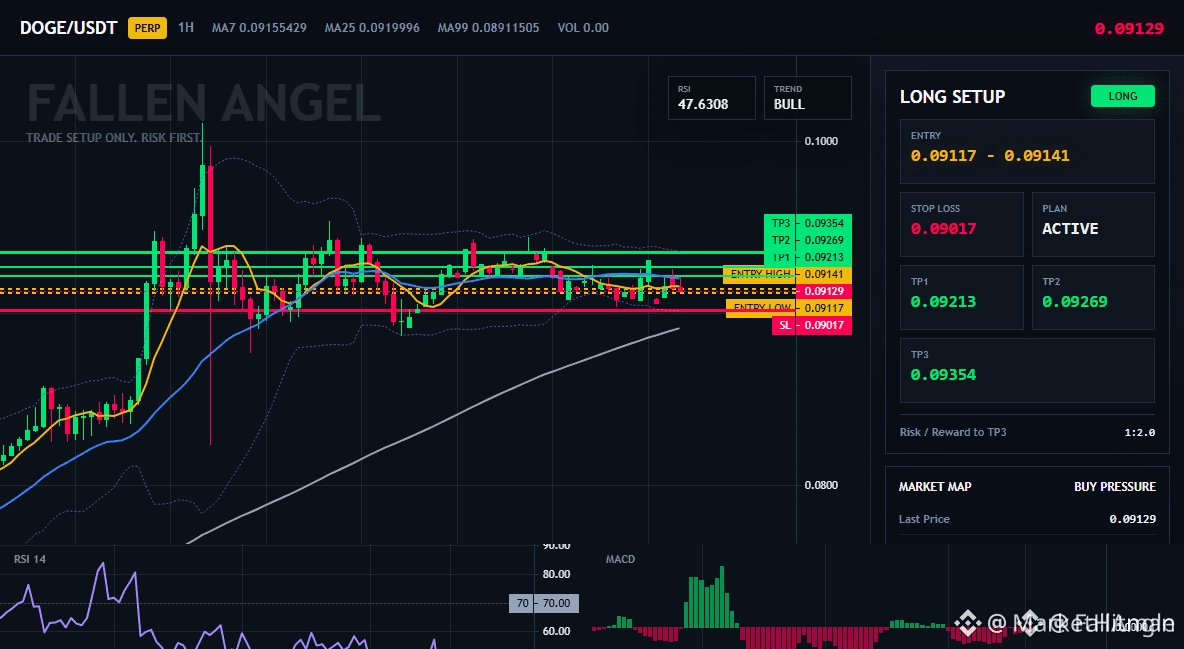The width and height of the screenshot is (1184, 649).
Task: Click the 60.00 RSI axis value
Action: [557, 632]
